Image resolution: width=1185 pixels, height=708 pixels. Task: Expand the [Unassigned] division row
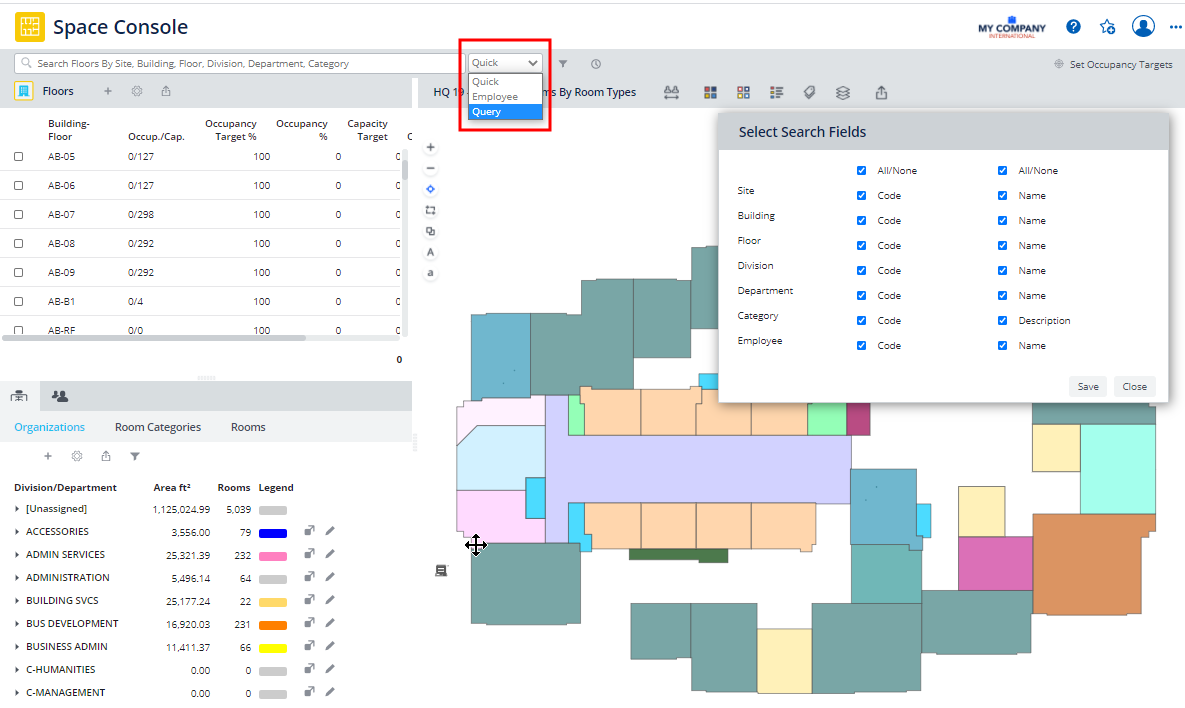click(17, 509)
